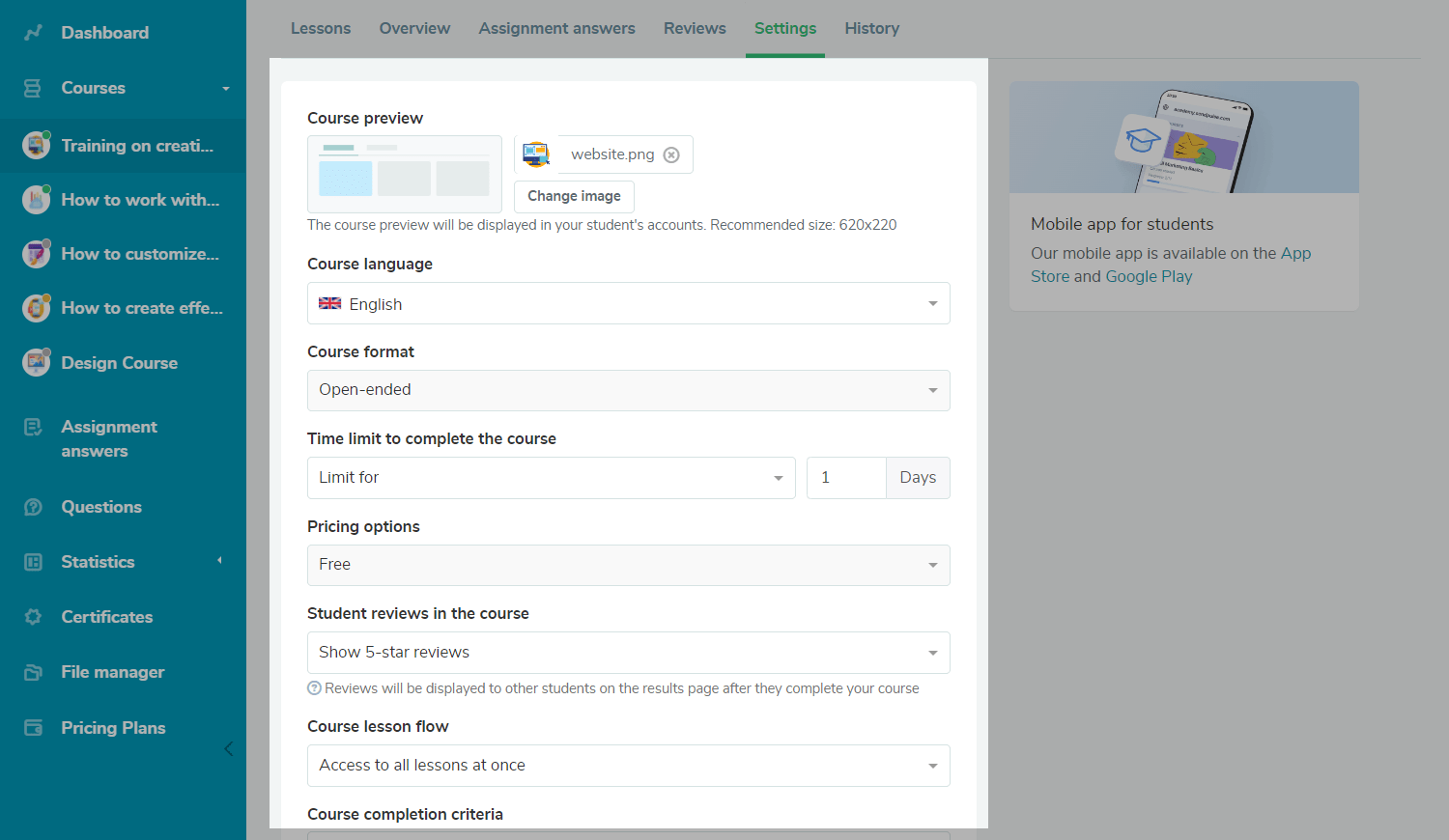Open the Course format dropdown
Viewport: 1449px width, 840px height.
tap(629, 390)
